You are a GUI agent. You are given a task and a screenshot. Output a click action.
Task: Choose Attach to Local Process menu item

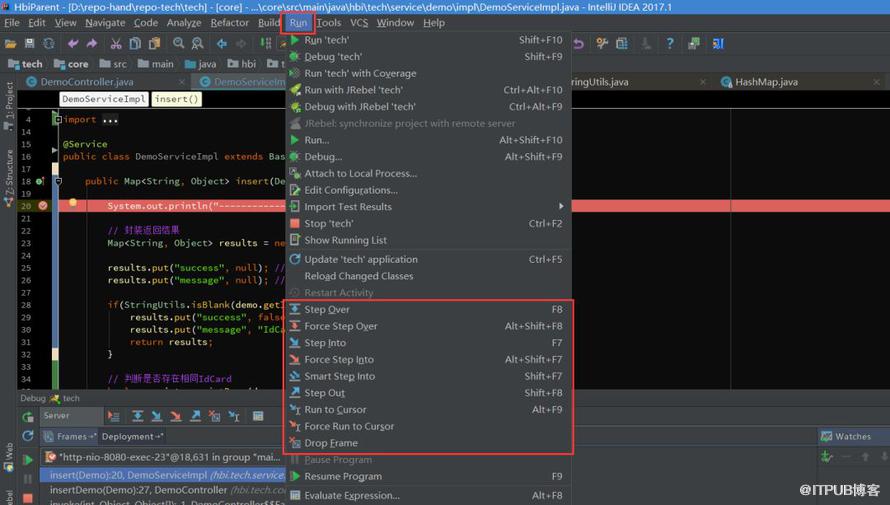(x=429, y=174)
